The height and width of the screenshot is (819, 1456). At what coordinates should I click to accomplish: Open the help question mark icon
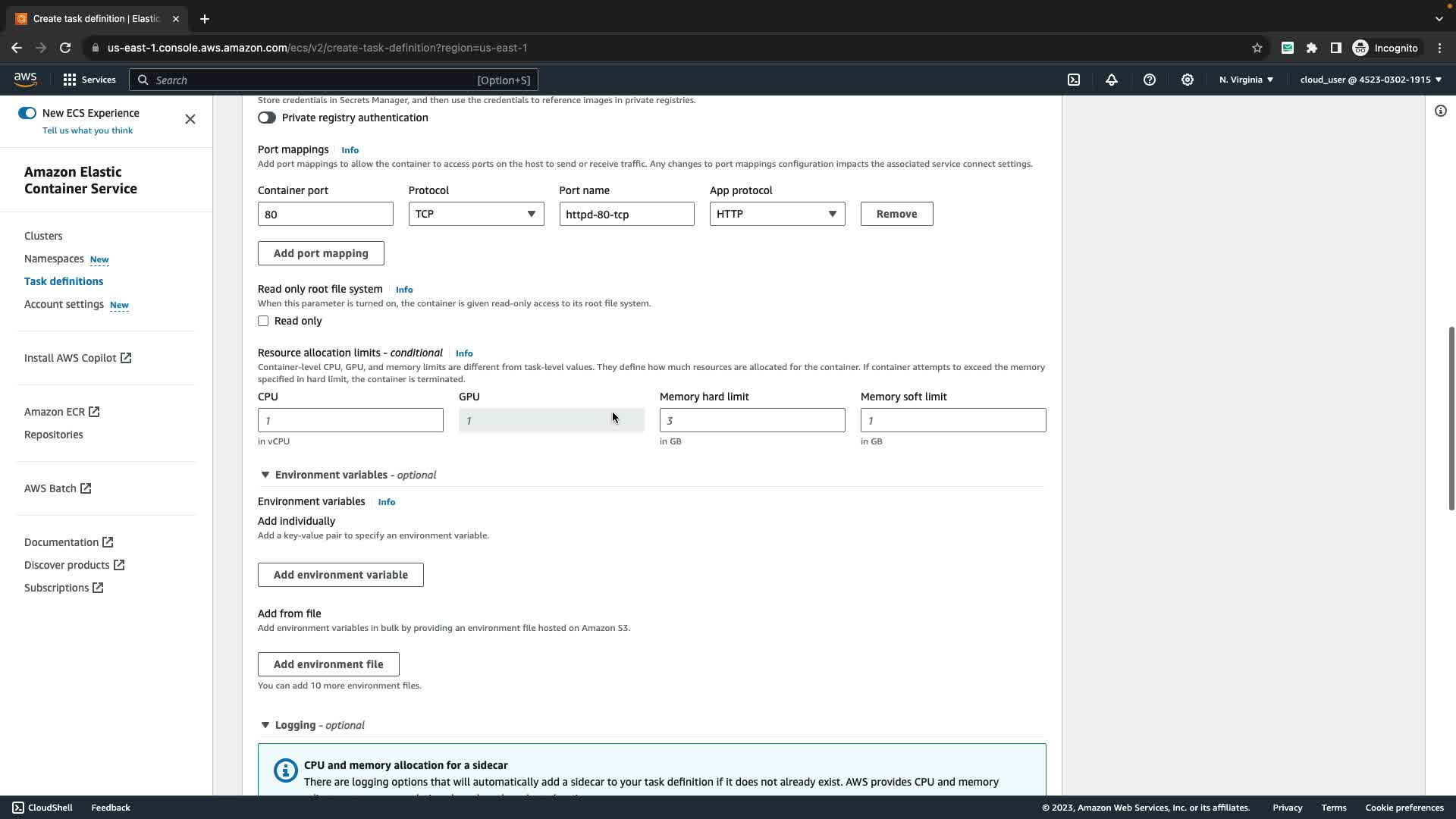1150,80
